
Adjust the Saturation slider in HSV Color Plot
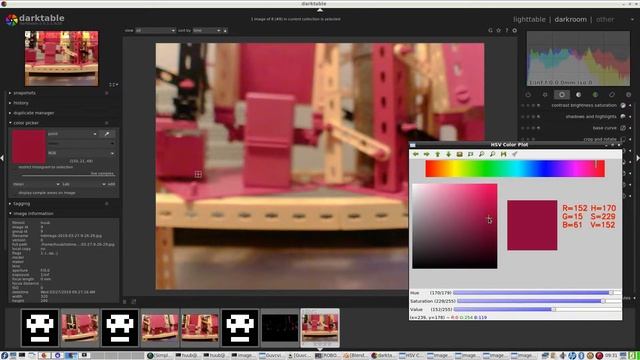(539, 301)
